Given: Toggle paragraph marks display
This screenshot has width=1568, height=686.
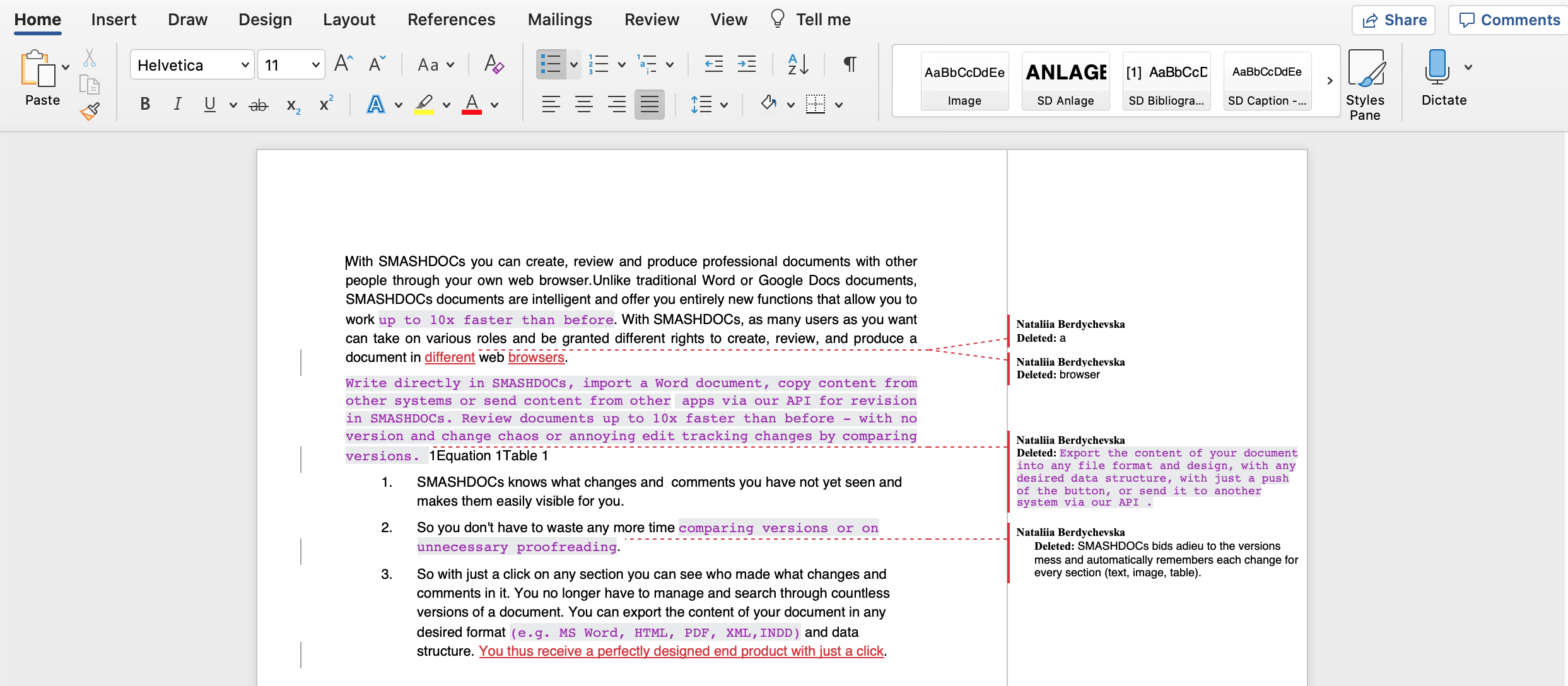Looking at the screenshot, I should 850,64.
